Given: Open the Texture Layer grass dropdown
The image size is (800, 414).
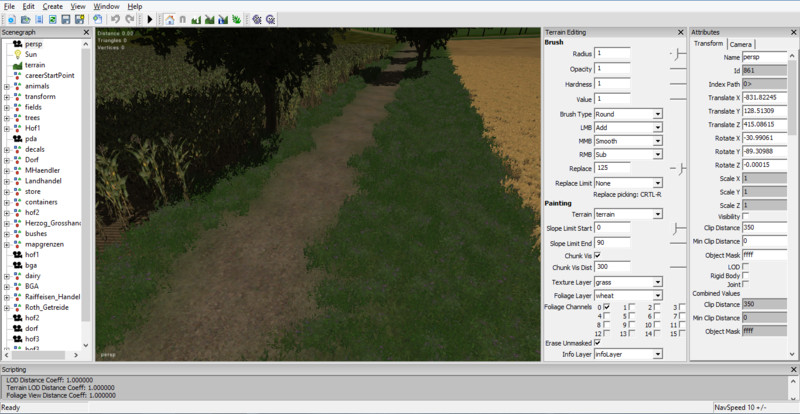Looking at the screenshot, I should point(628,282).
